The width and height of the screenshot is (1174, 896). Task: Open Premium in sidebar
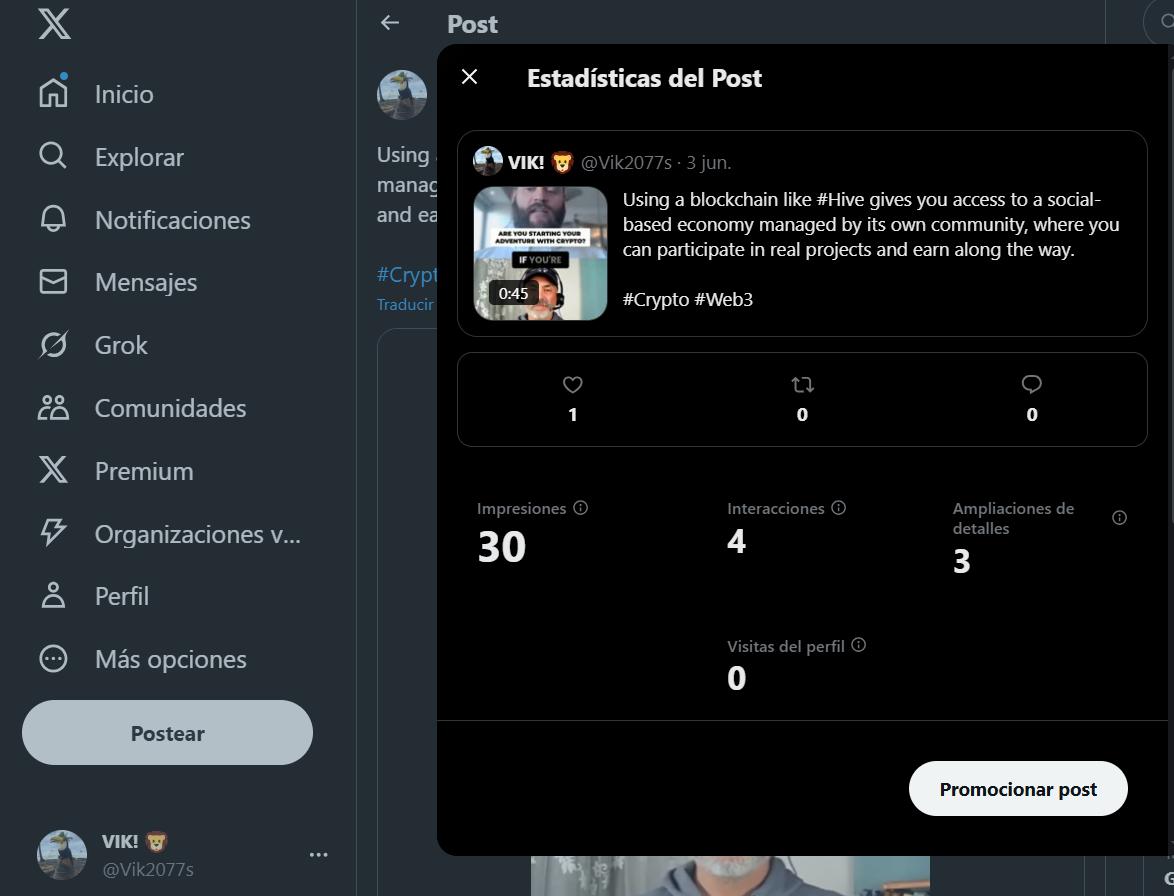point(145,472)
